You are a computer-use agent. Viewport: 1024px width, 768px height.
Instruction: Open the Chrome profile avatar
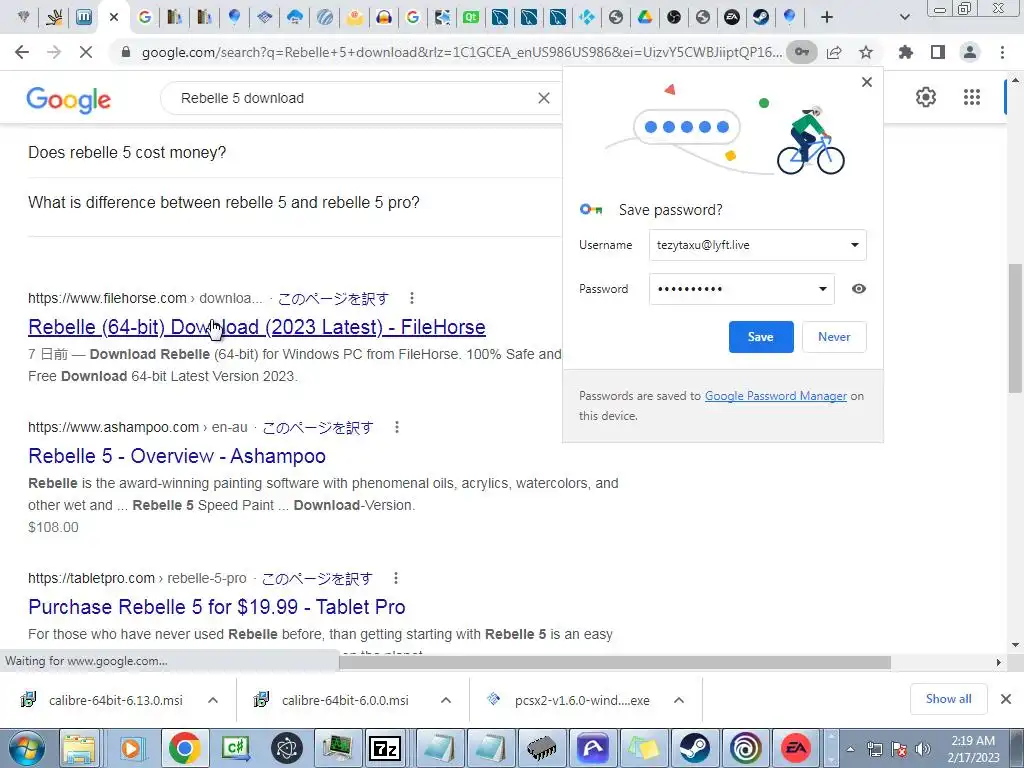970,52
